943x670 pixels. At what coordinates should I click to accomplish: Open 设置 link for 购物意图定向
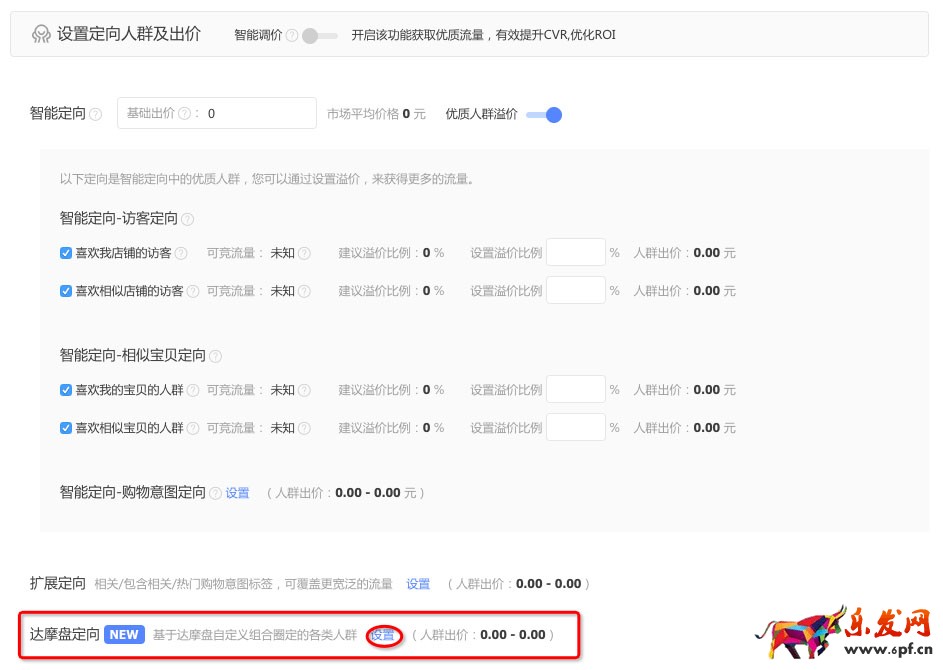click(237, 493)
